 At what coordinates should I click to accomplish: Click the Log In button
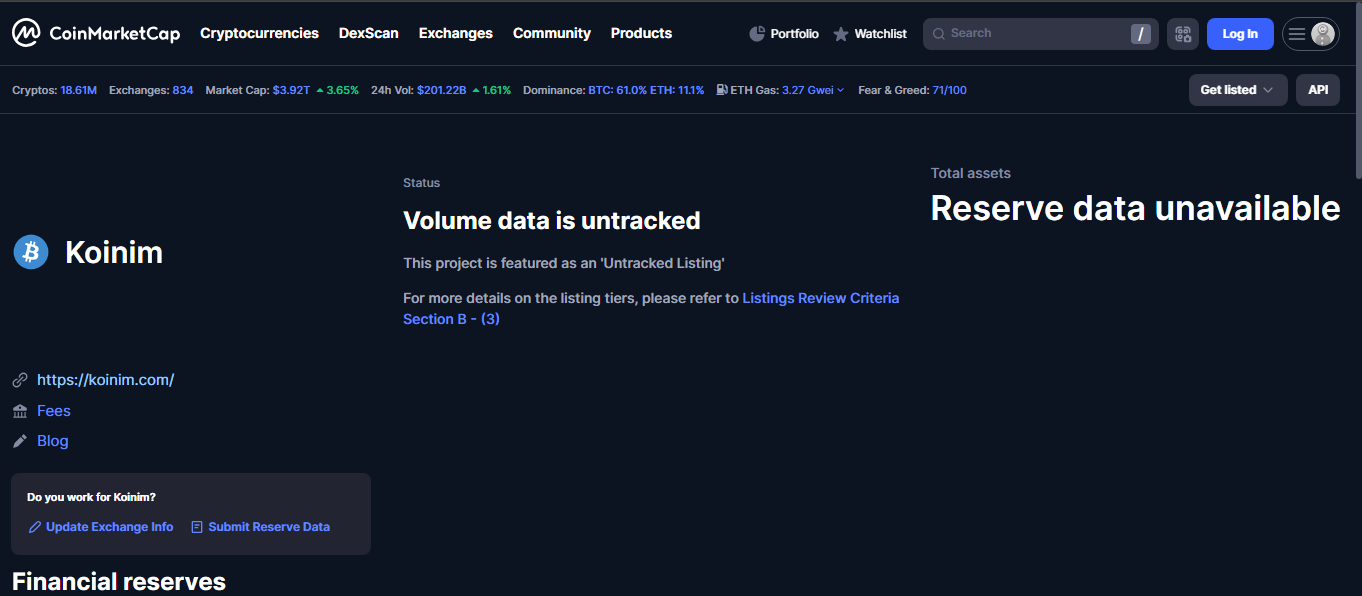point(1240,34)
